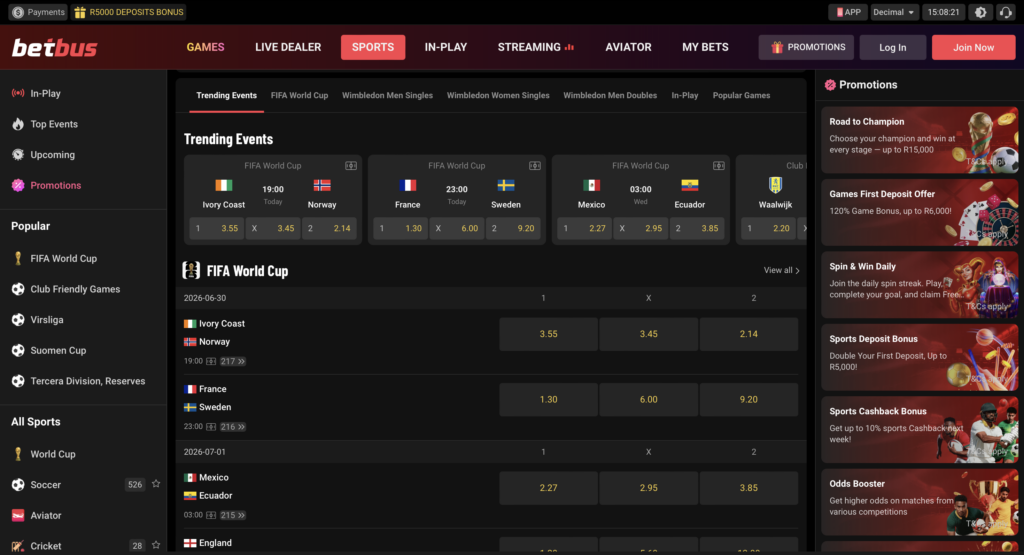Click the FIFA World Cup section logo icon

click(x=191, y=270)
